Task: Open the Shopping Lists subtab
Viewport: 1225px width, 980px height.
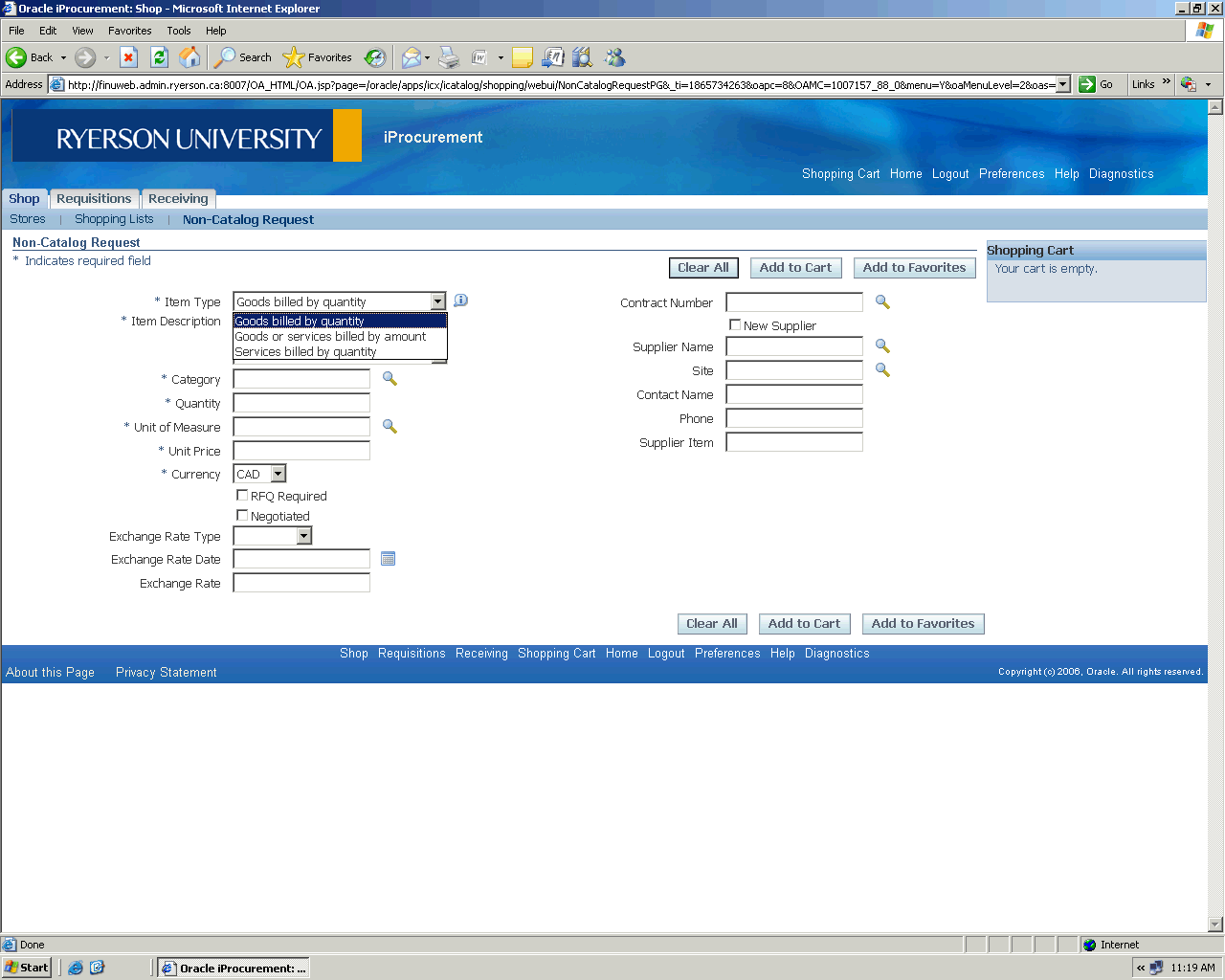Action: pos(114,219)
